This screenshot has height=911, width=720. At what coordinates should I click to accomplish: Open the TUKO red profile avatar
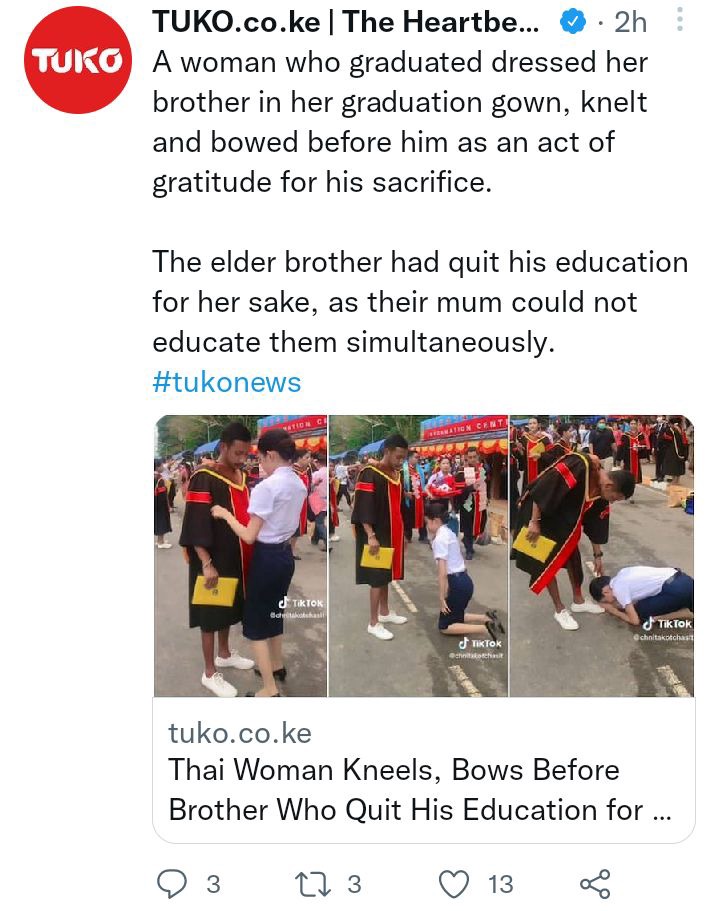[78, 59]
